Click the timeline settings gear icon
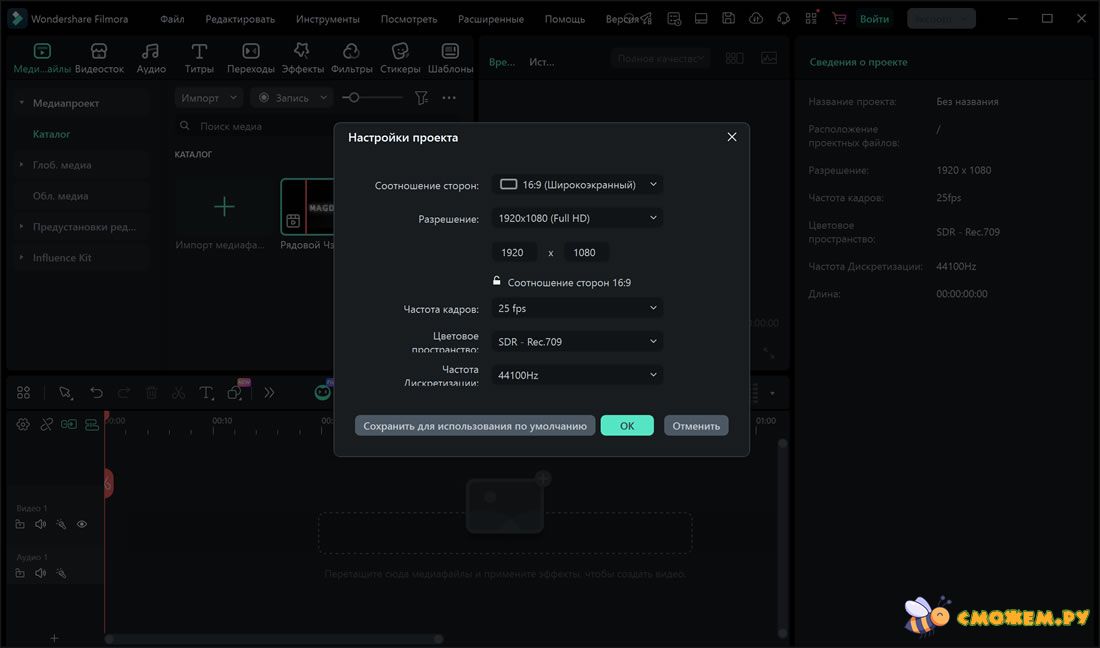Image resolution: width=1100 pixels, height=648 pixels. (x=23, y=424)
